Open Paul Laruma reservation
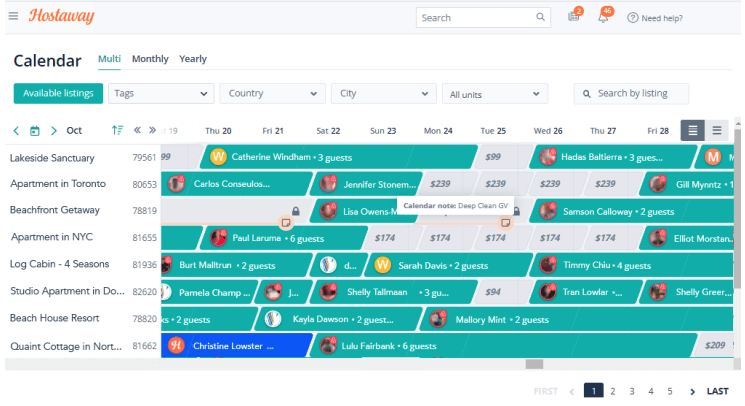 click(x=284, y=238)
